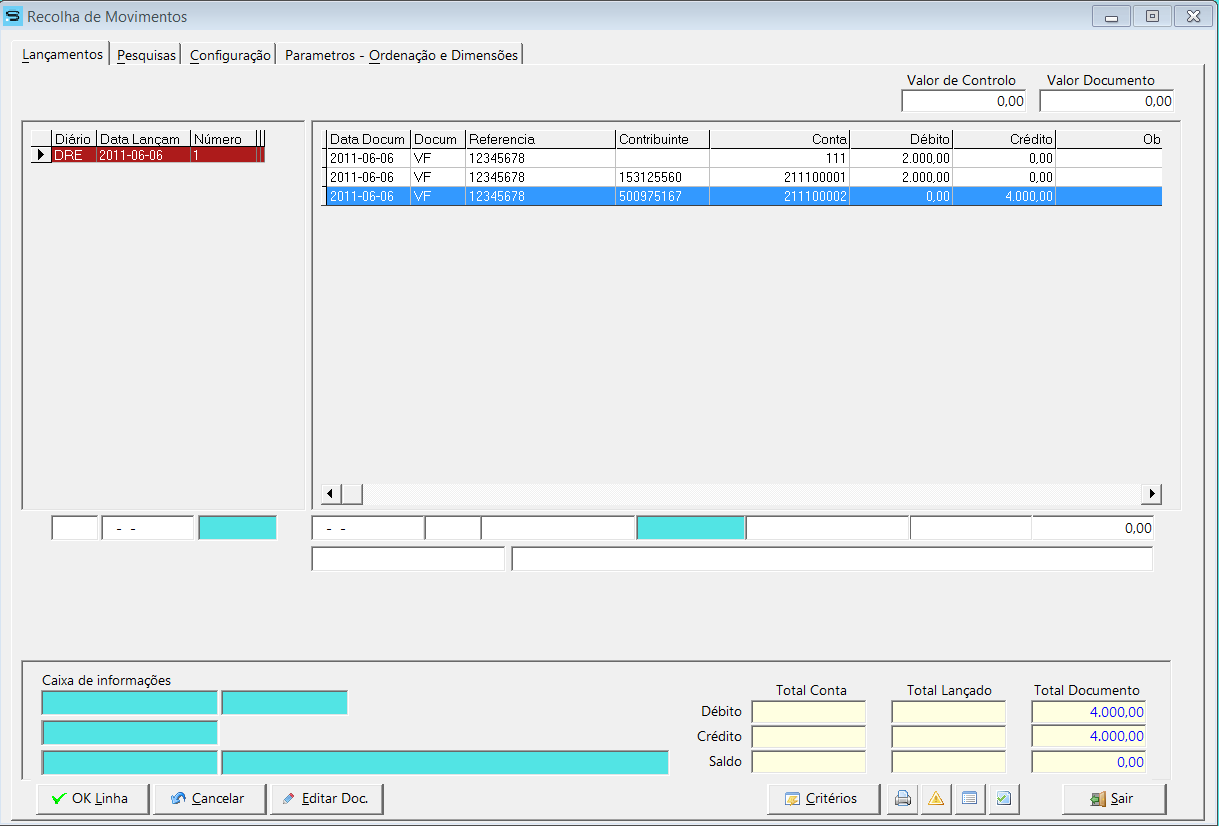Go to Parametros - Ordenação e Dimensões tab
The width and height of the screenshot is (1219, 826).
(x=401, y=56)
